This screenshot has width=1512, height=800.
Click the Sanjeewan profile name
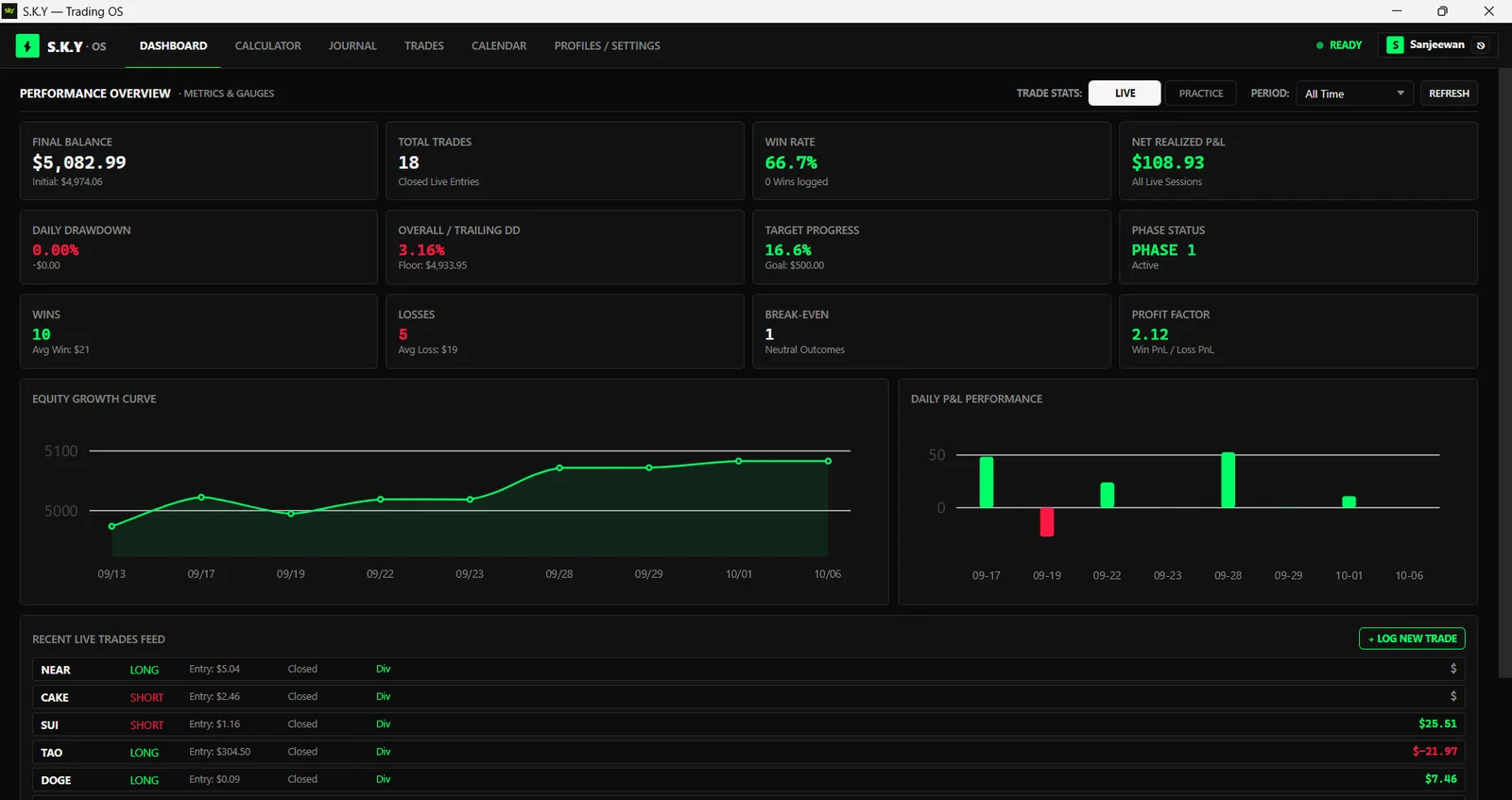[x=1436, y=45]
